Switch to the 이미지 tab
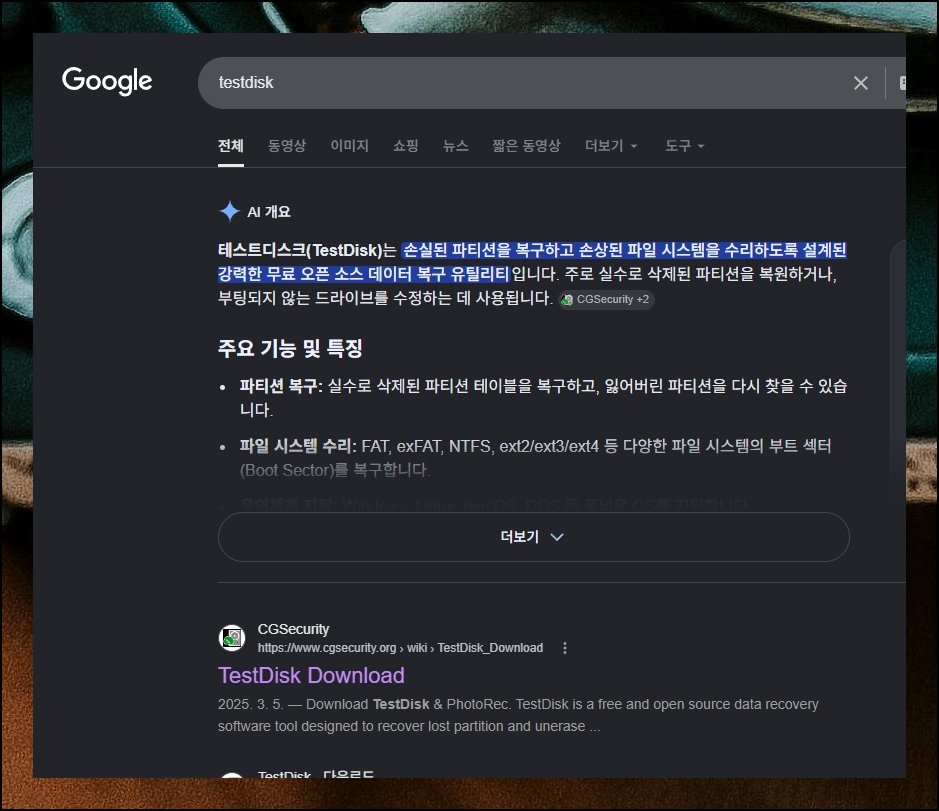939x811 pixels. pos(350,146)
